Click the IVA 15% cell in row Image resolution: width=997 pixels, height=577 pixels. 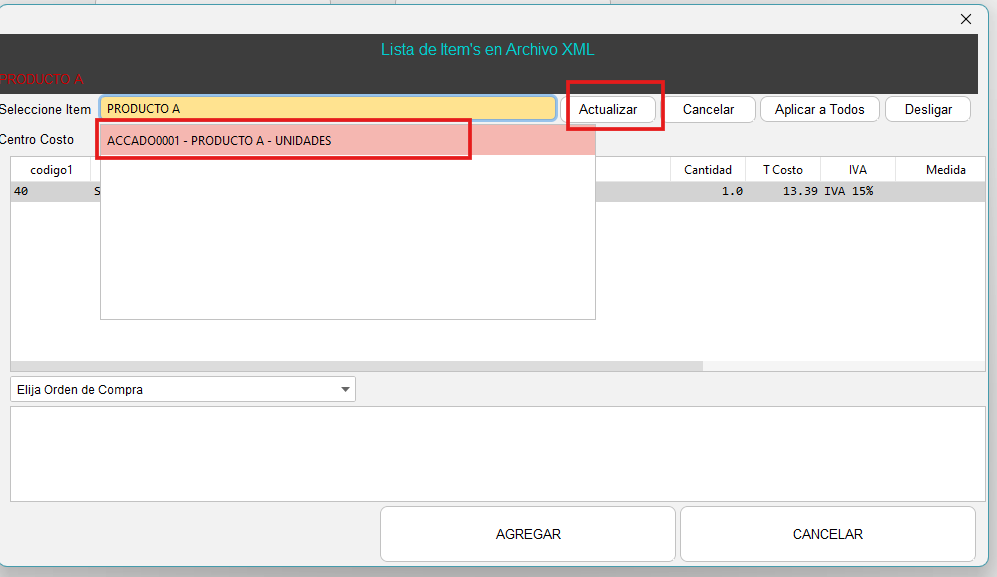[848, 191]
